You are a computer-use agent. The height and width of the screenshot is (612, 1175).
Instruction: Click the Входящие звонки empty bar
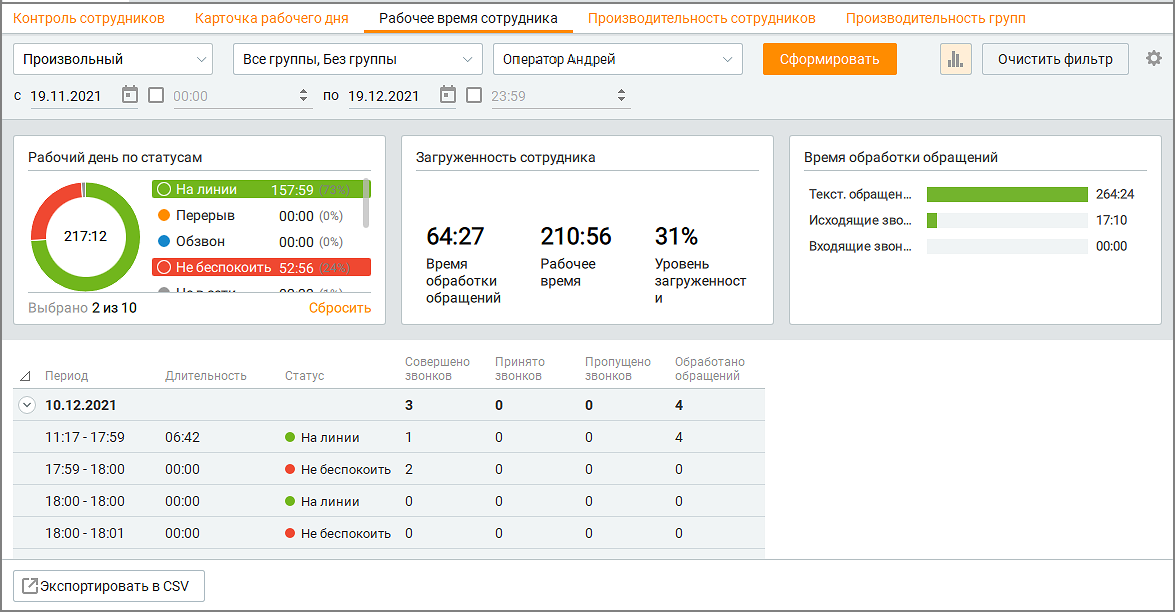[1007, 246]
